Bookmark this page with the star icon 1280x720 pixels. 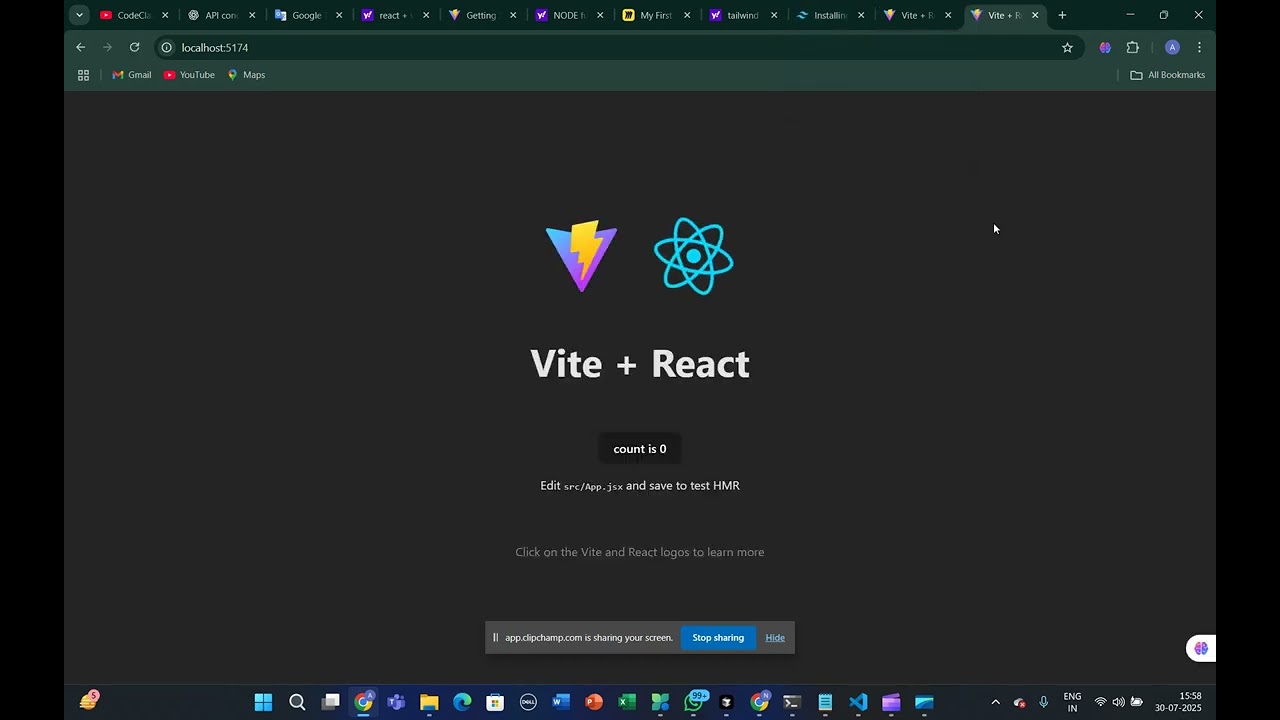[x=1067, y=47]
